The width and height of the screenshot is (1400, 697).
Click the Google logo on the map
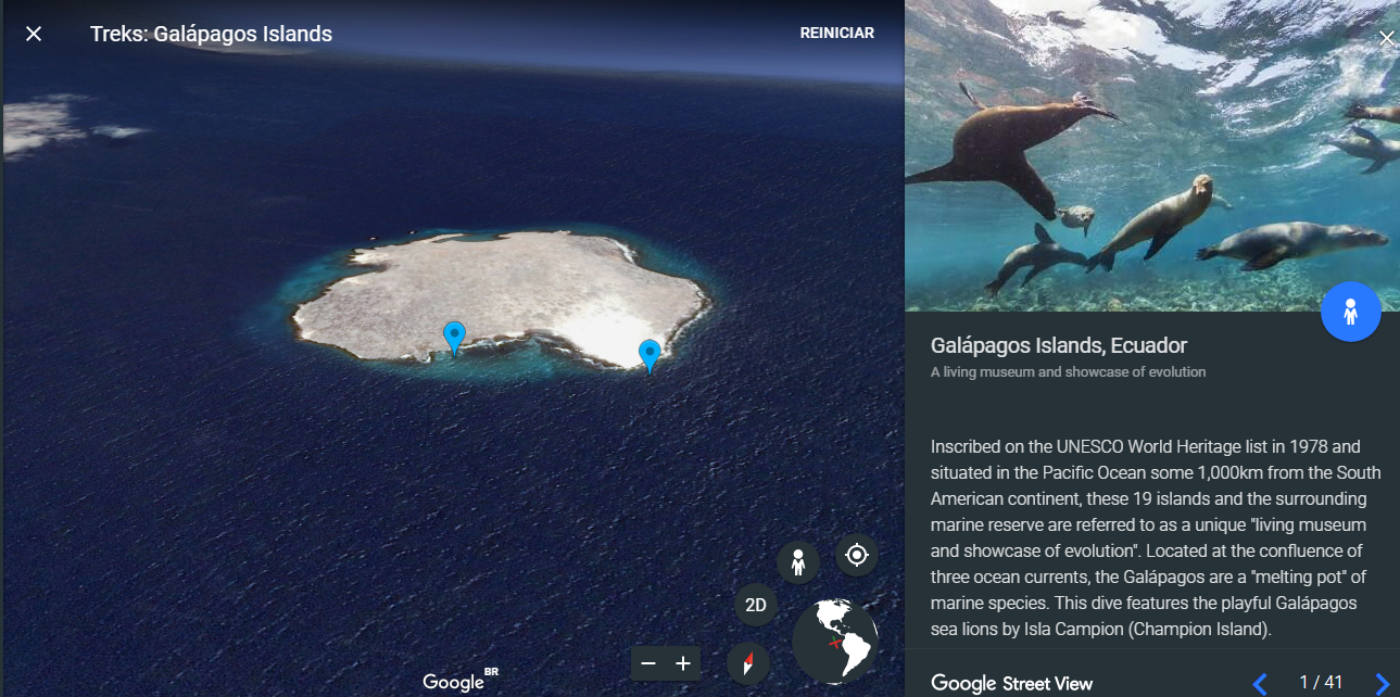[x=460, y=681]
